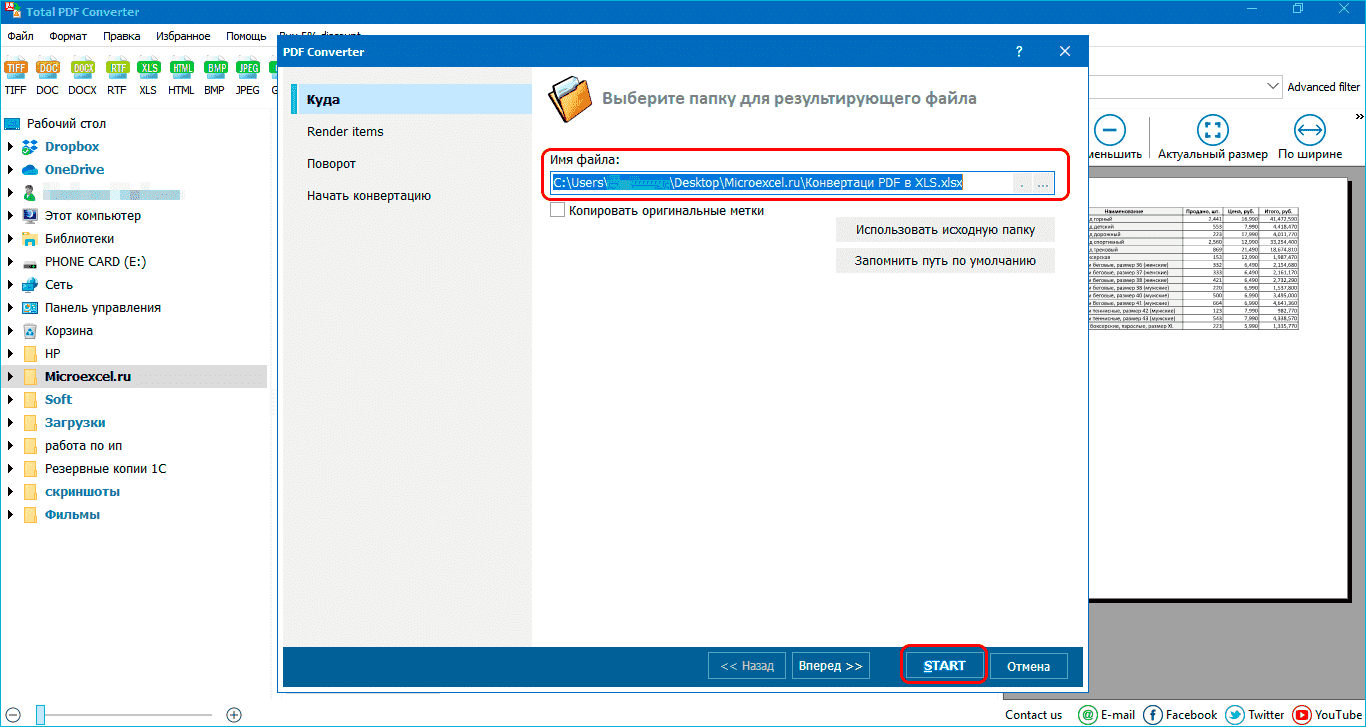Image resolution: width=1366 pixels, height=727 pixels.
Task: Click the TIFF format icon
Action: (15, 69)
